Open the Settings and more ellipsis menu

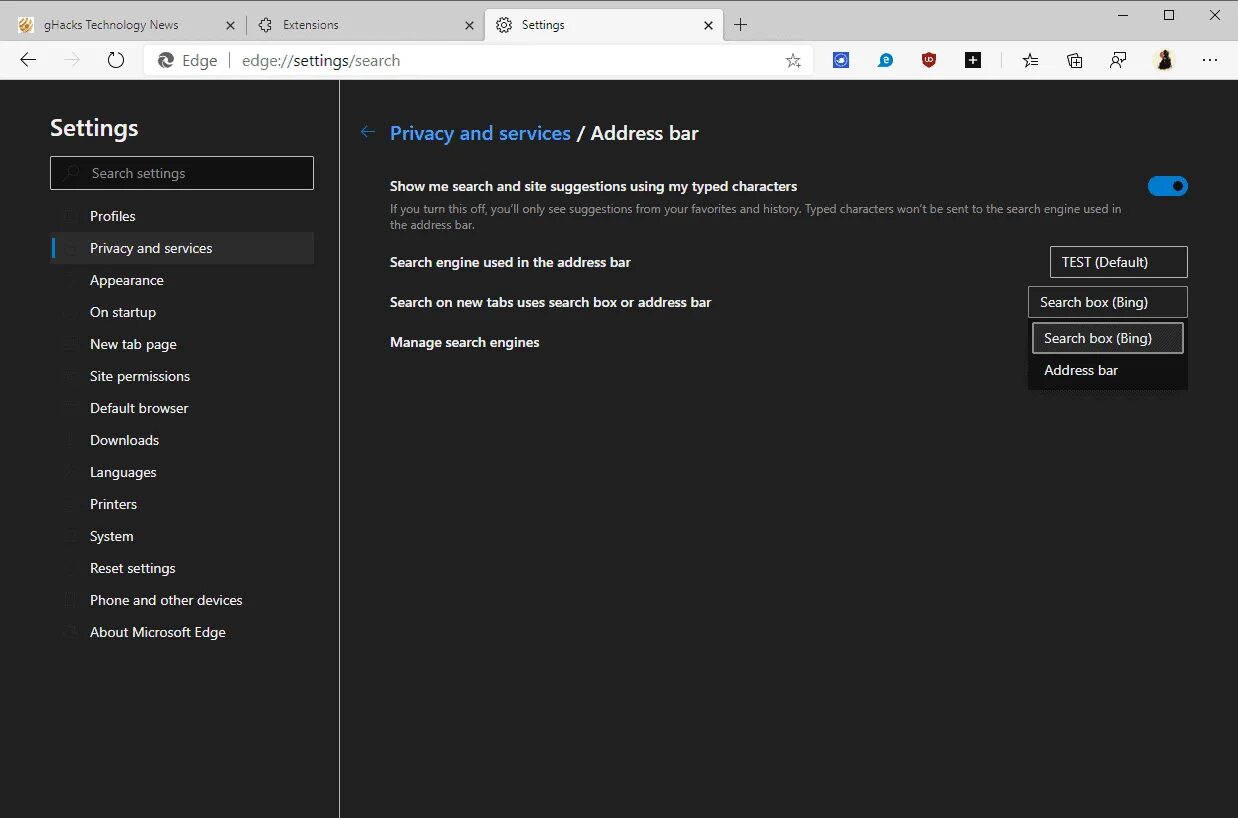click(1210, 60)
